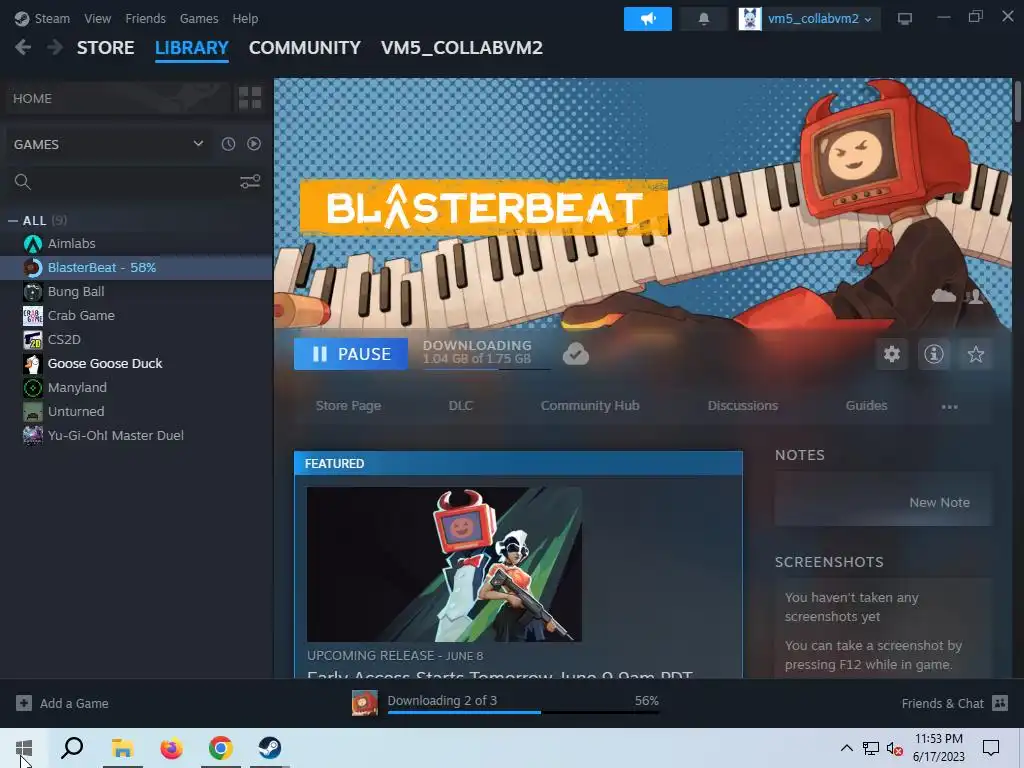Click the Yu-Gi-Oh! Master Duel icon

pos(33,436)
